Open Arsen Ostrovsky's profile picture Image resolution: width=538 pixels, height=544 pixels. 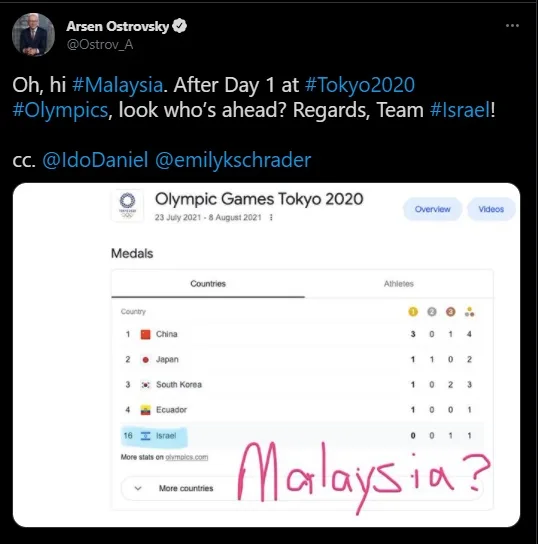click(33, 35)
